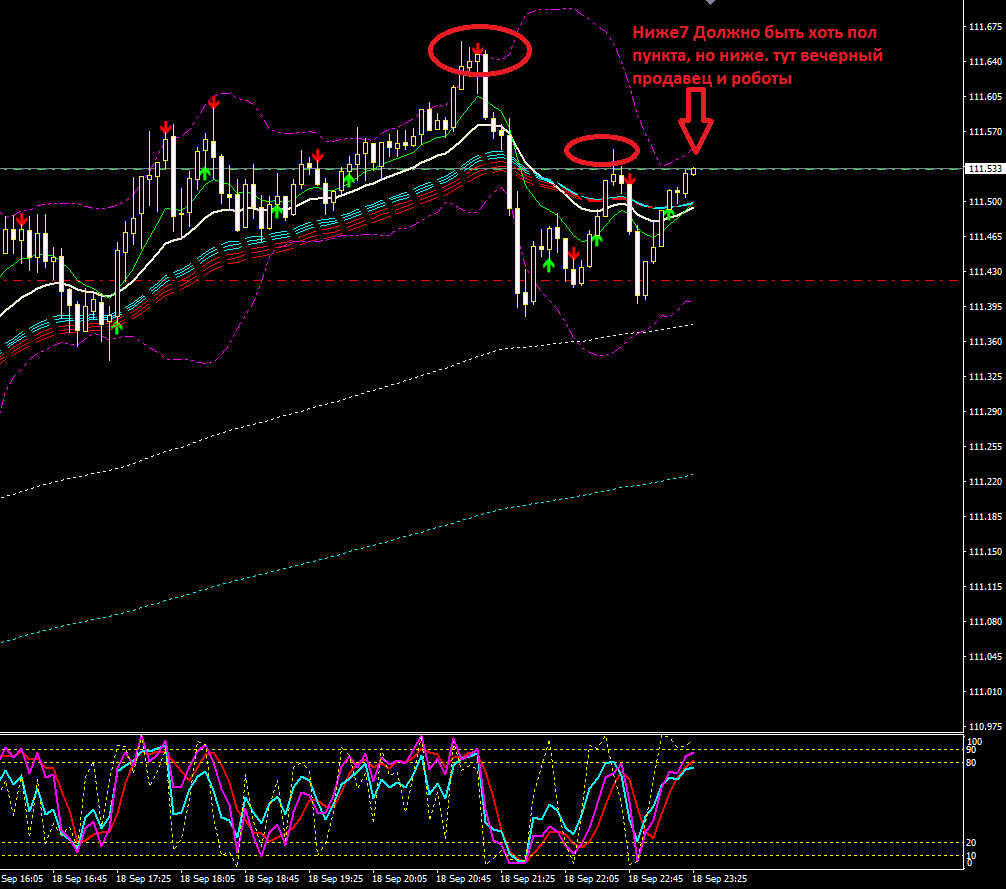Click the 111.255 price scale label

point(985,447)
